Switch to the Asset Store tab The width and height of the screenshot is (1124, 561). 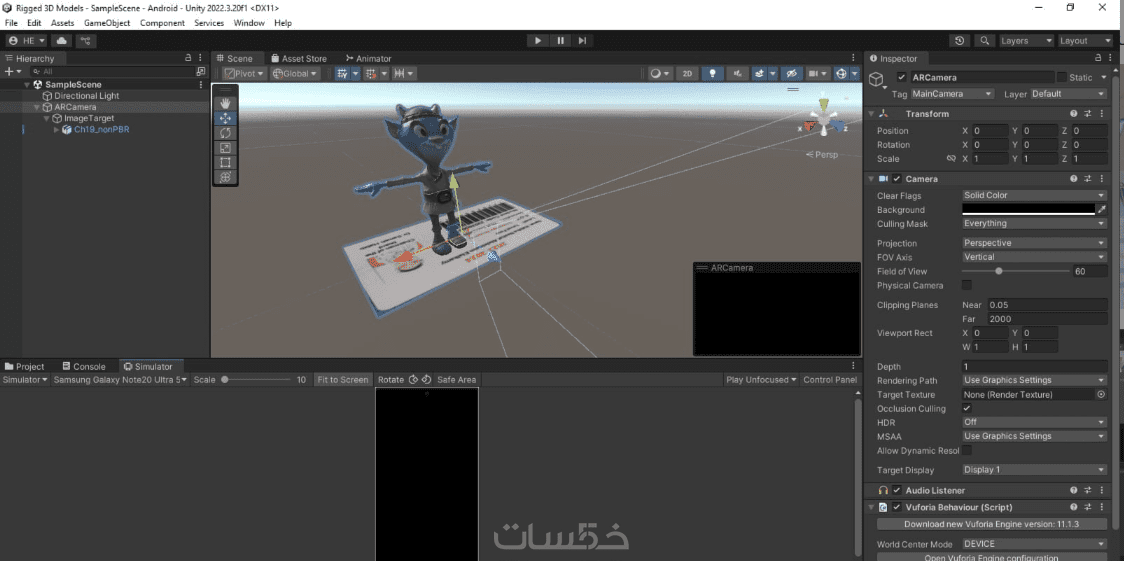[x=298, y=59]
